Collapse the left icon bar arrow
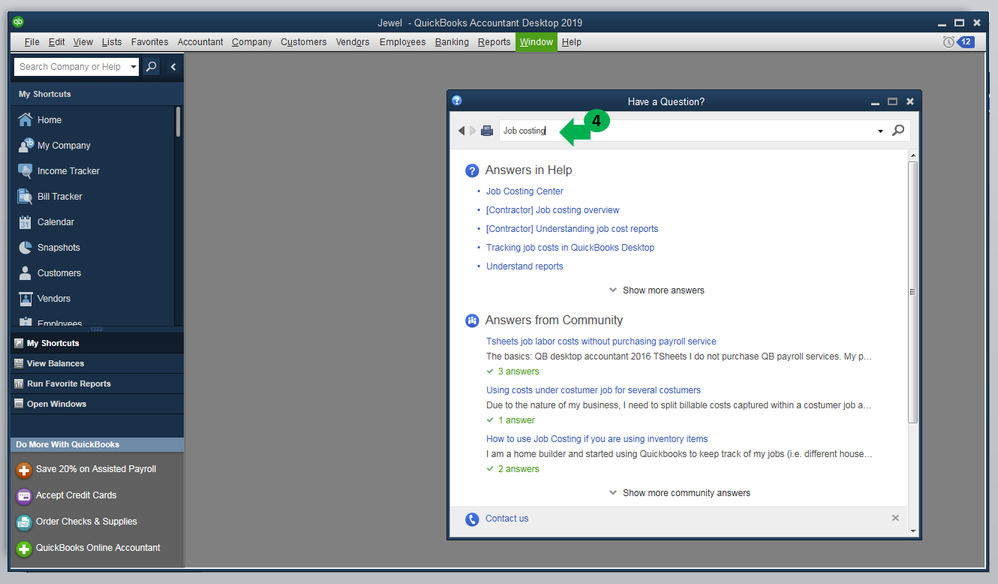Viewport: 998px width, 584px height. (x=172, y=66)
